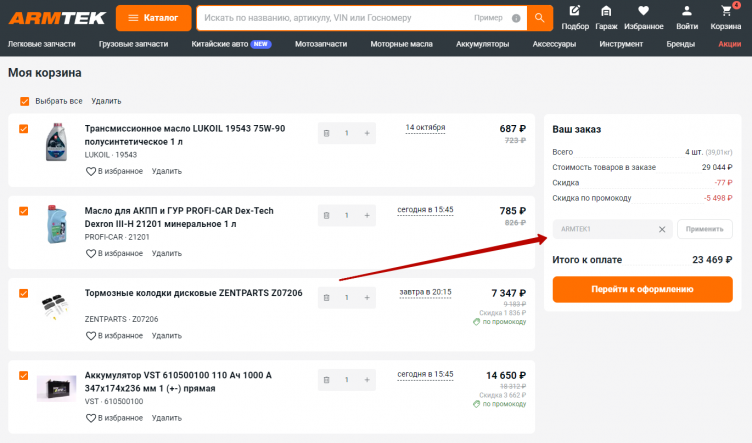Uncheck the PROFI-CAR Dexron oil item

click(x=24, y=211)
